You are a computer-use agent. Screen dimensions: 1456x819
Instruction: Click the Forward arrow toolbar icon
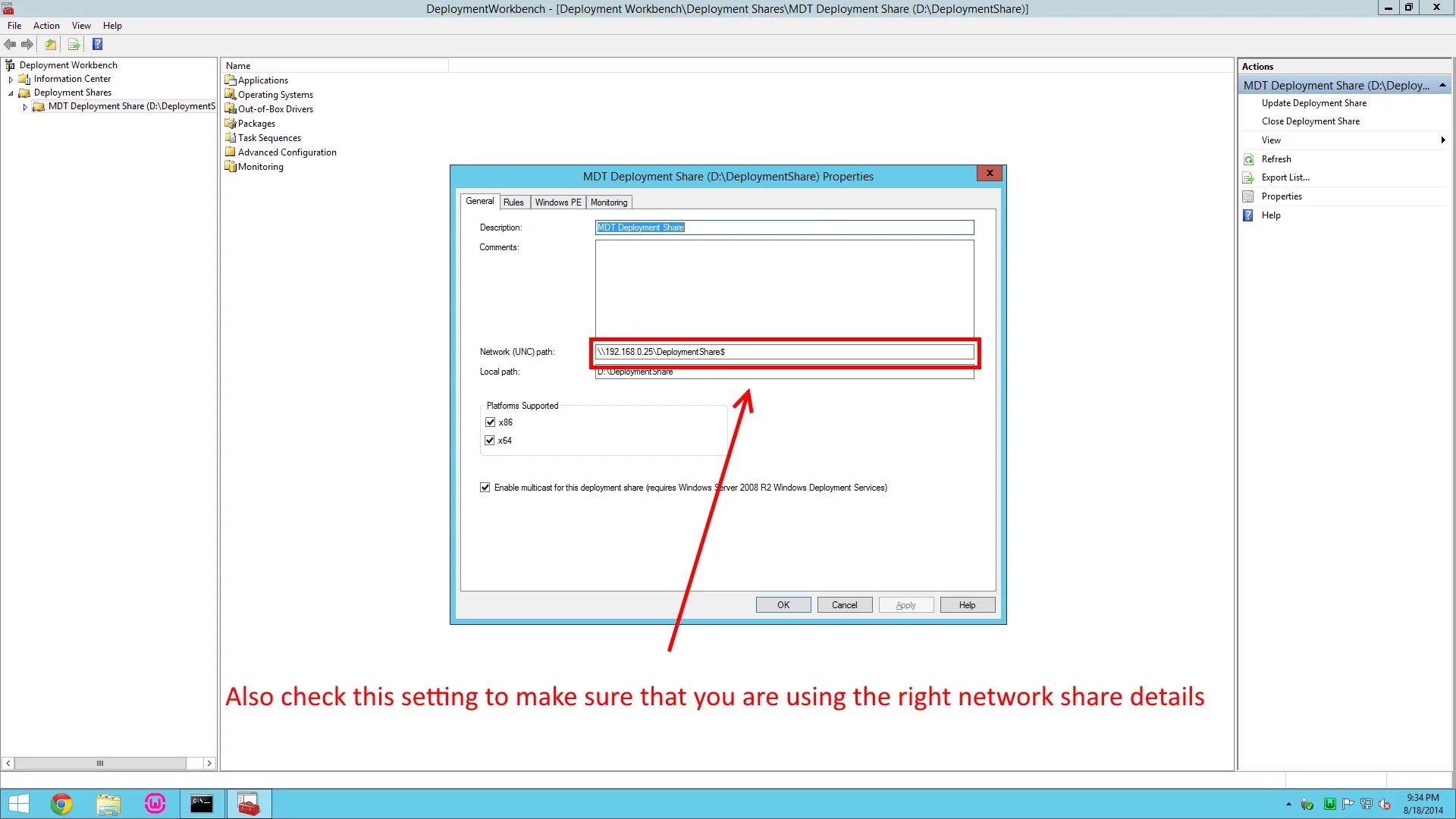click(x=27, y=44)
